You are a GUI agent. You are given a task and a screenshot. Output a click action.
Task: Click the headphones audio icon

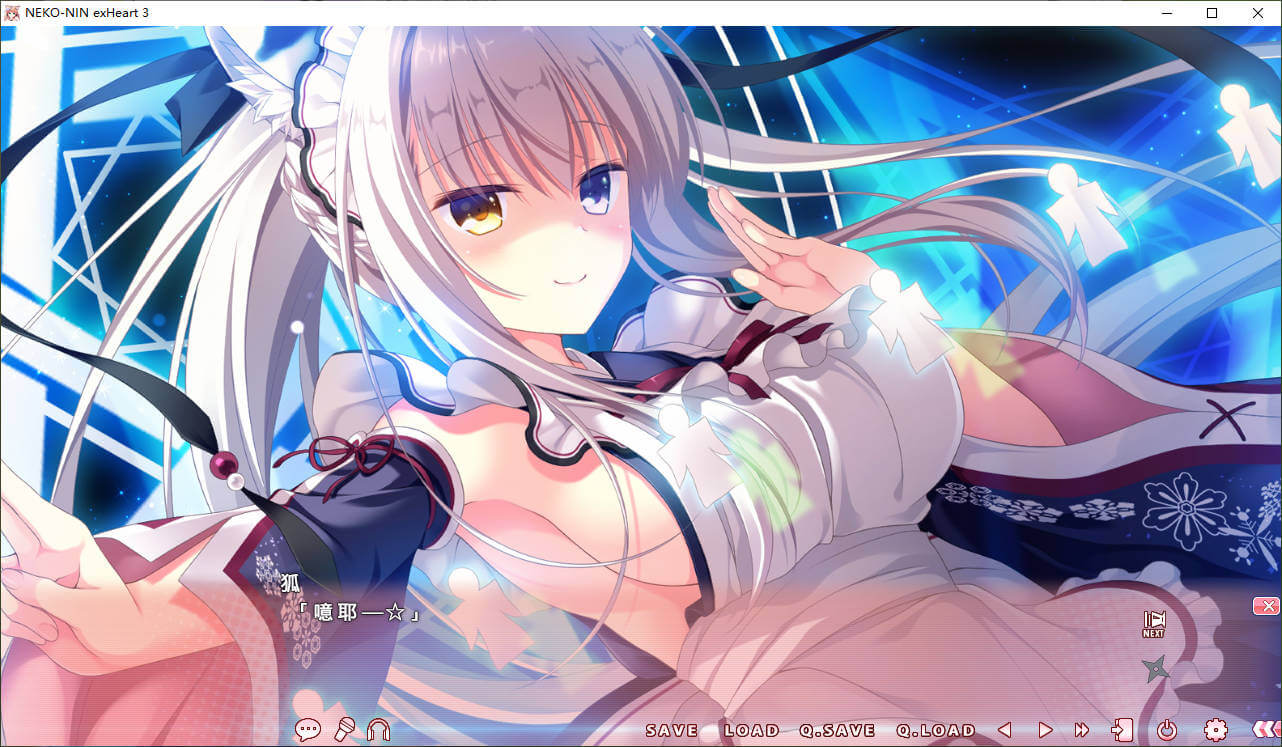tap(379, 730)
